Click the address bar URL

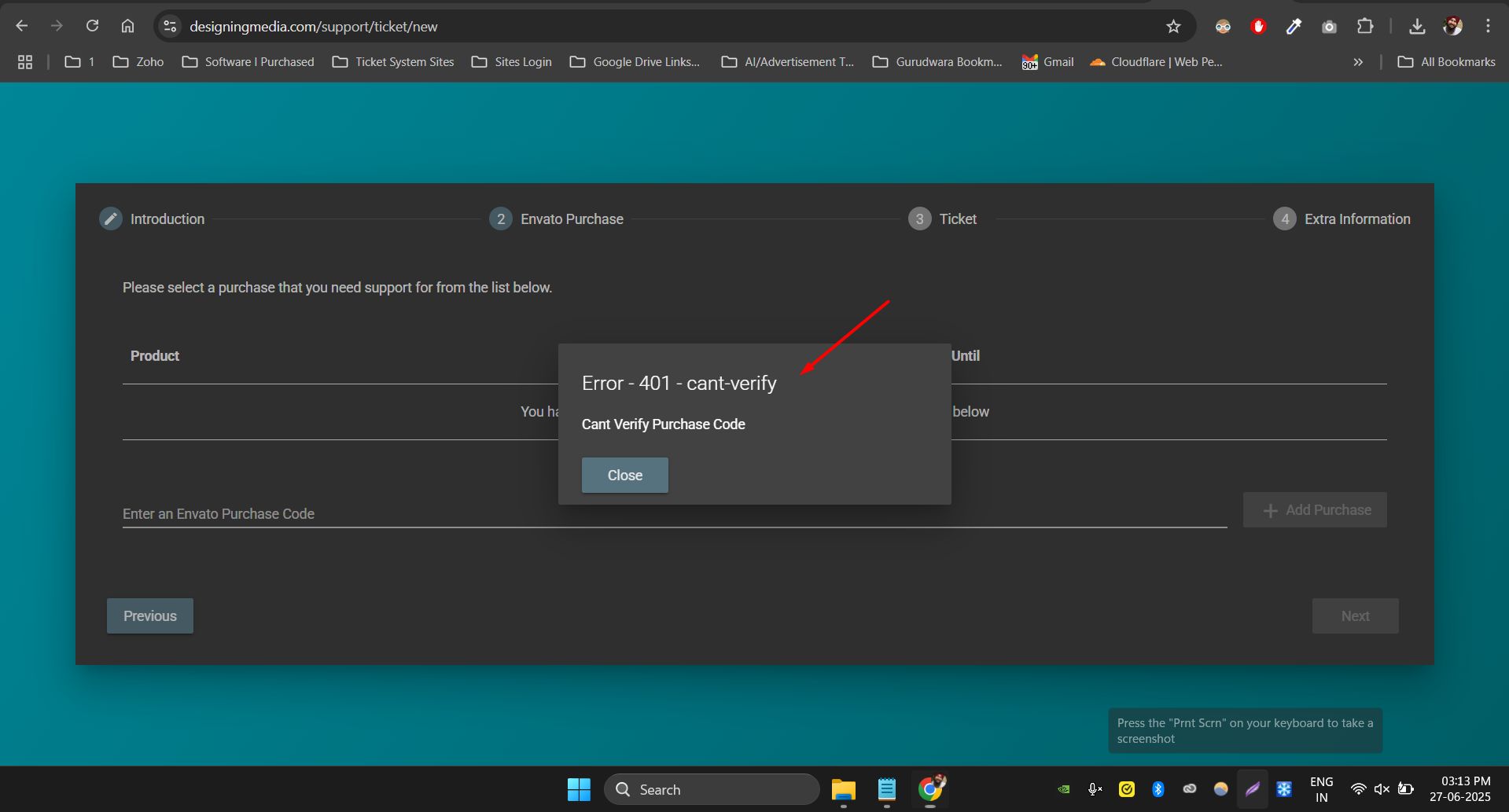point(314,26)
